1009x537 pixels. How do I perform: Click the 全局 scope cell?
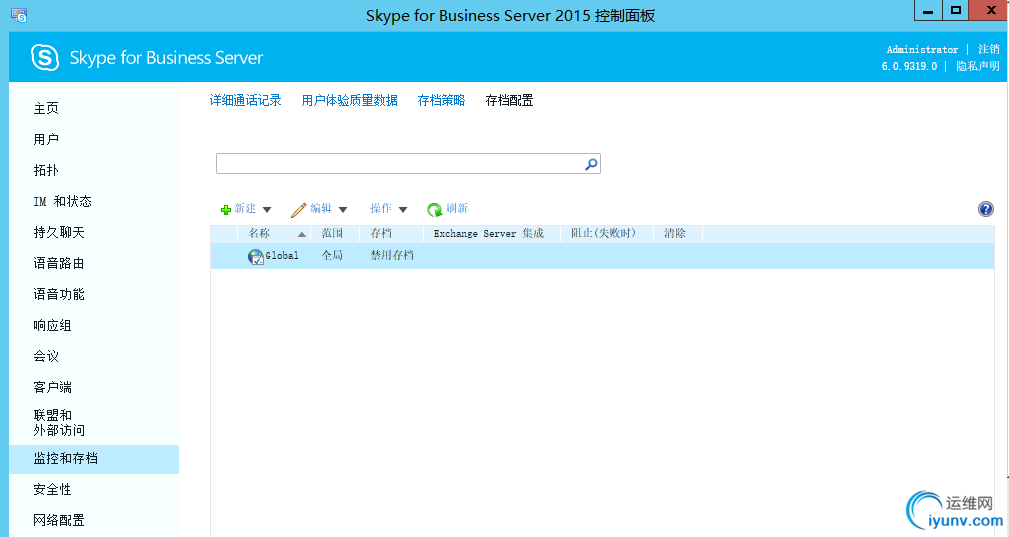[x=332, y=256]
